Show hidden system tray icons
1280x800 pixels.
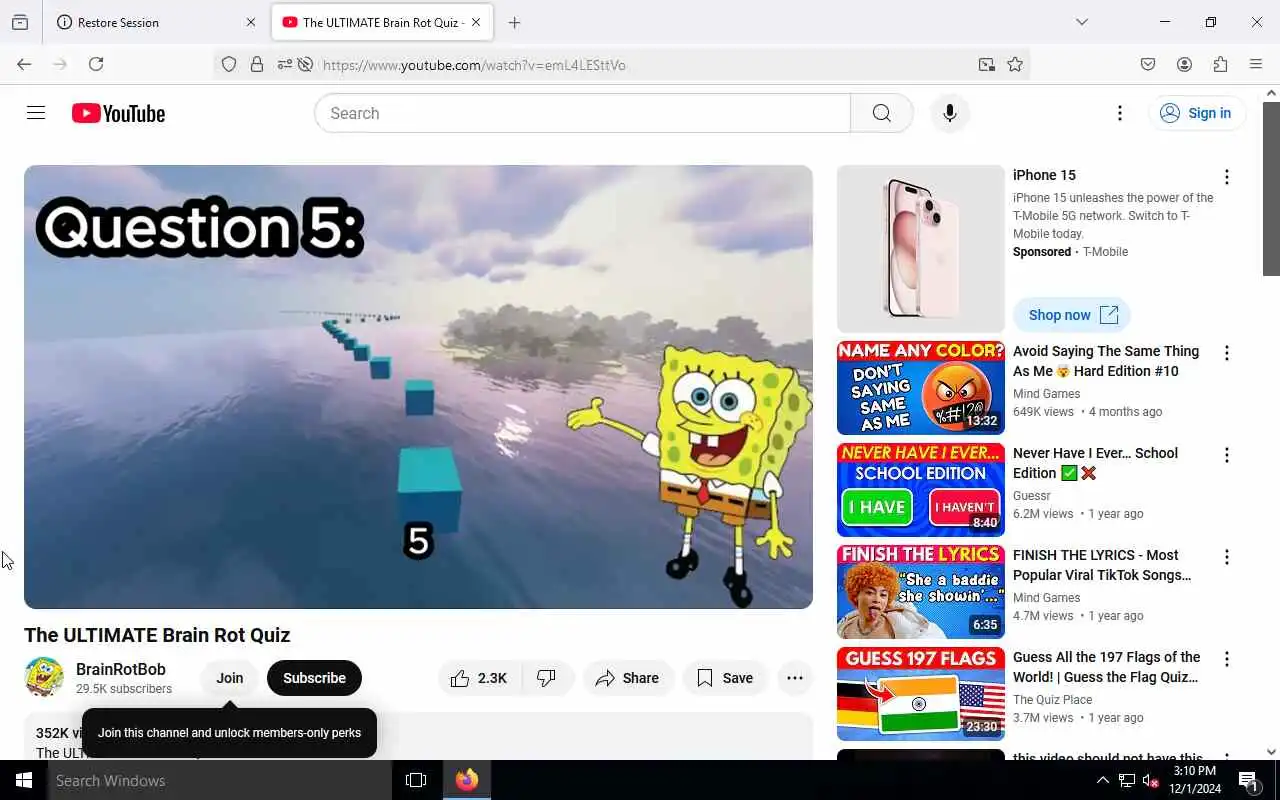click(1103, 780)
